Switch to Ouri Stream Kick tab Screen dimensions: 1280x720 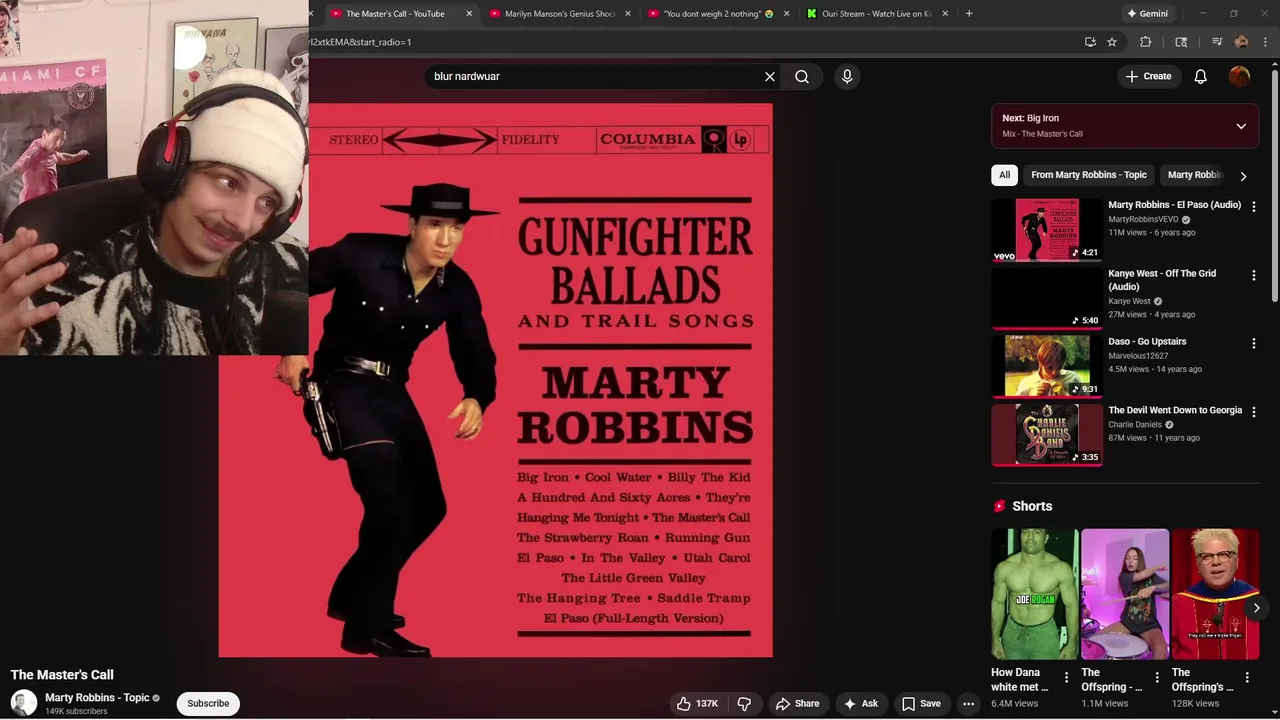[x=877, y=14]
